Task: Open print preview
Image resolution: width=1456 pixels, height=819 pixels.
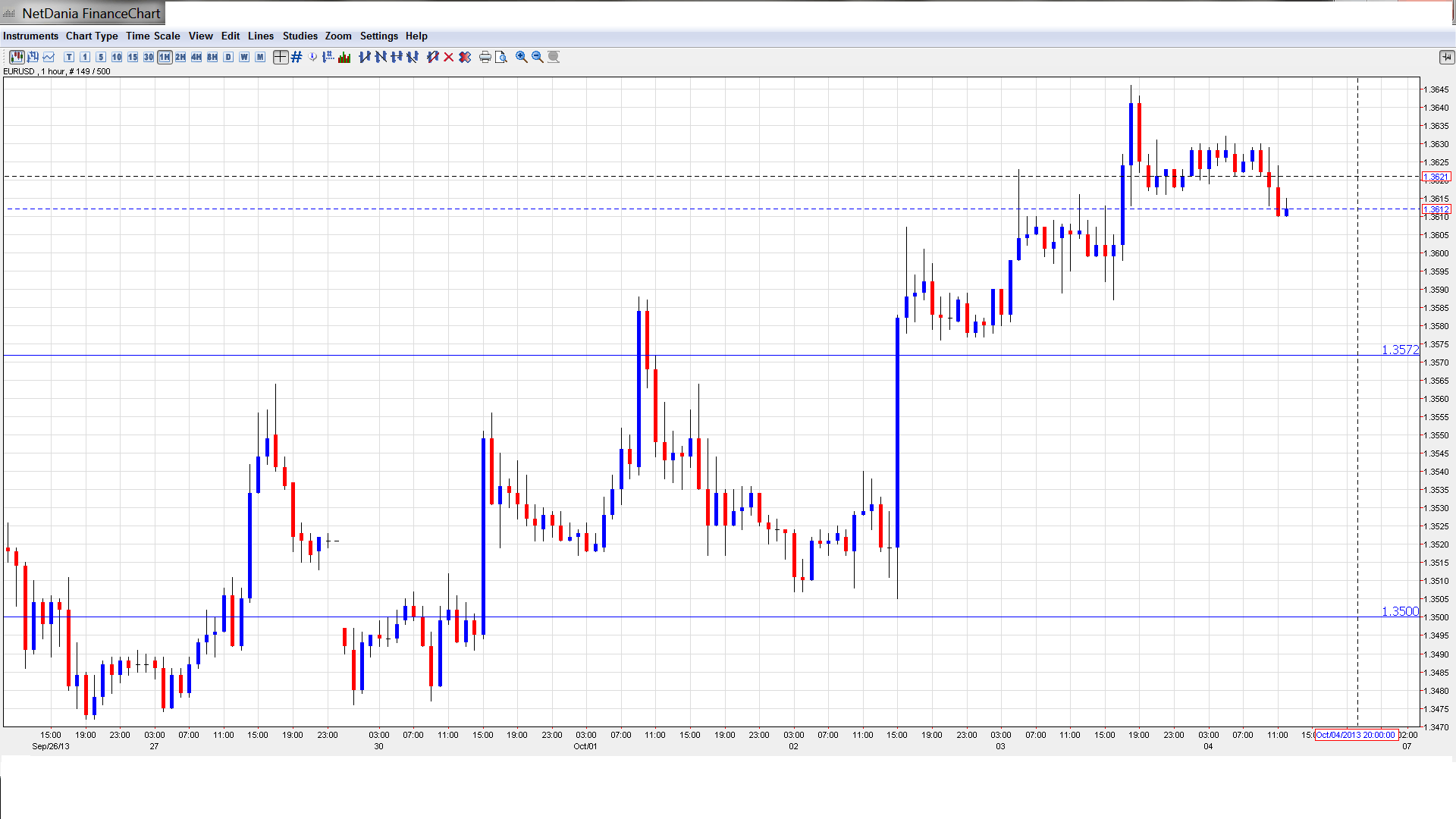Action: (x=501, y=57)
